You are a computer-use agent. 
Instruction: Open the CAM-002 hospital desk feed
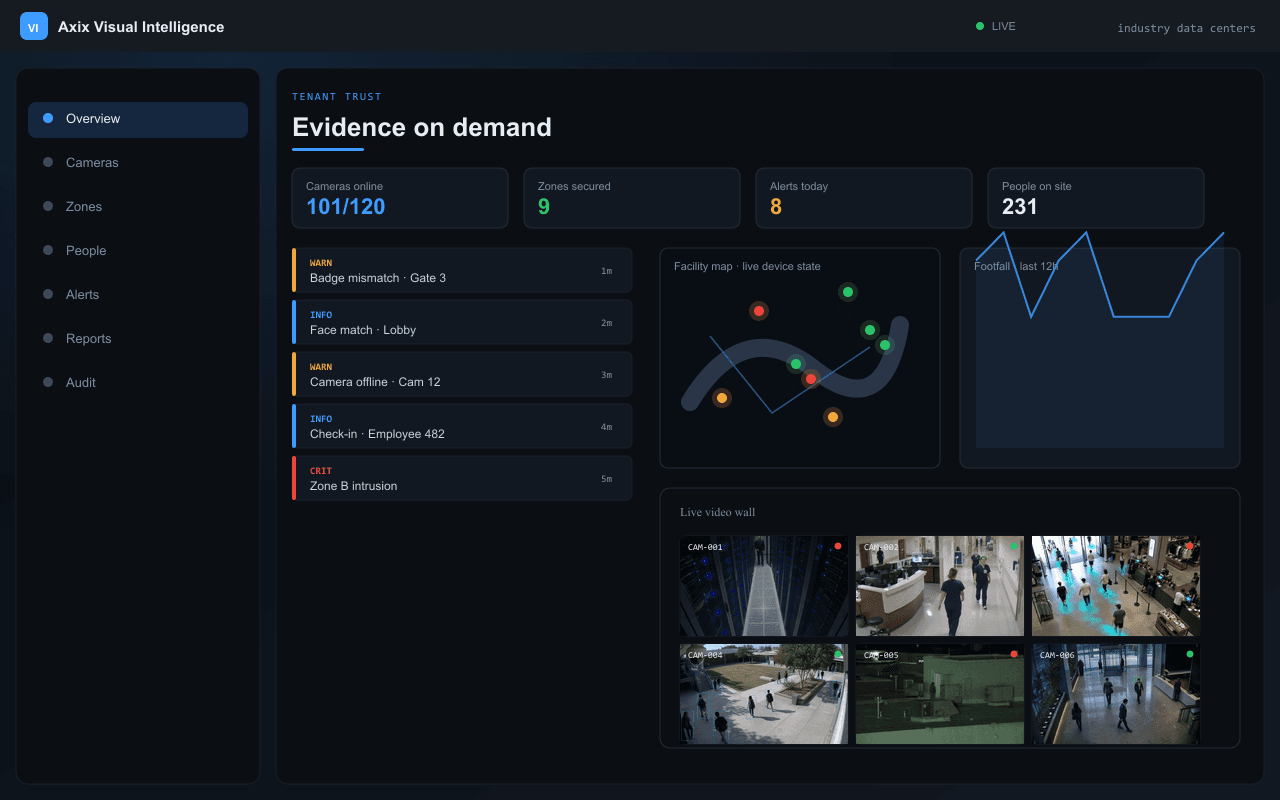[940, 586]
